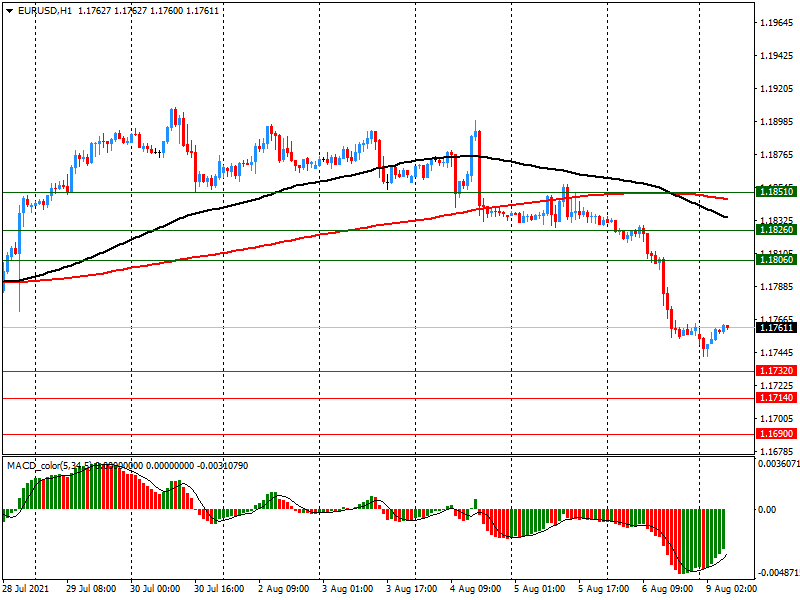Viewport: 800px width, 600px height.
Task: Select the 30 Jul 00:00 time label
Action: pos(155,589)
